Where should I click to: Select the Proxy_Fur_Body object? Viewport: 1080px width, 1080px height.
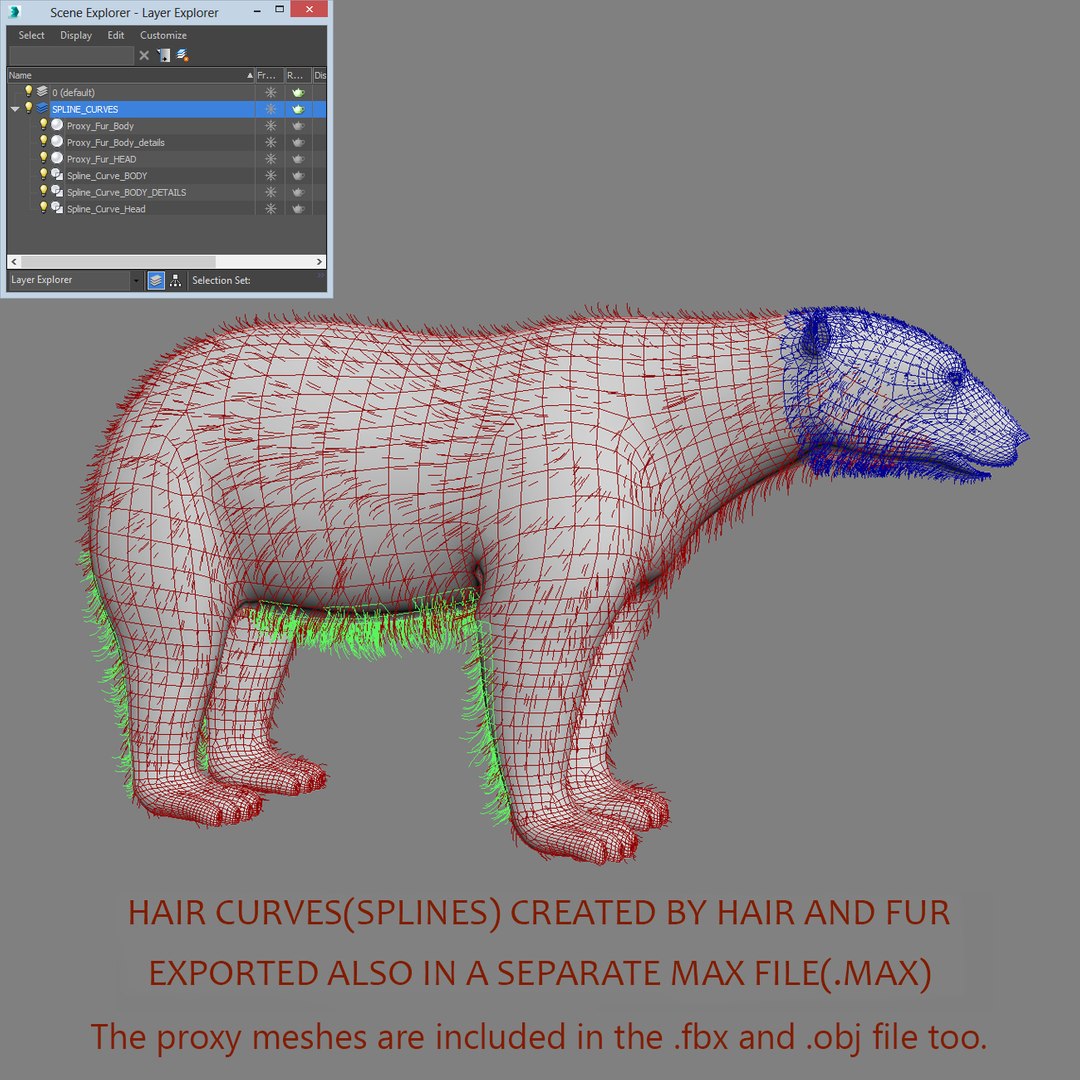click(x=101, y=126)
